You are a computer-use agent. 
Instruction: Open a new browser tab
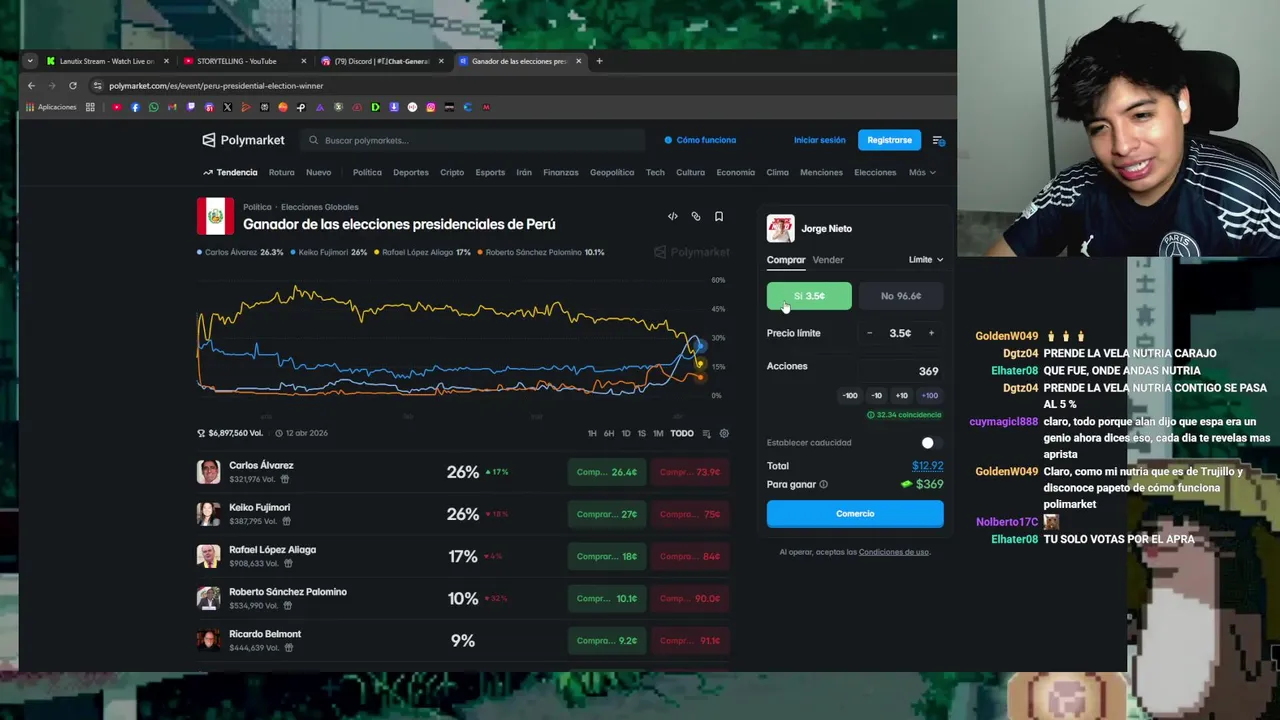599,61
